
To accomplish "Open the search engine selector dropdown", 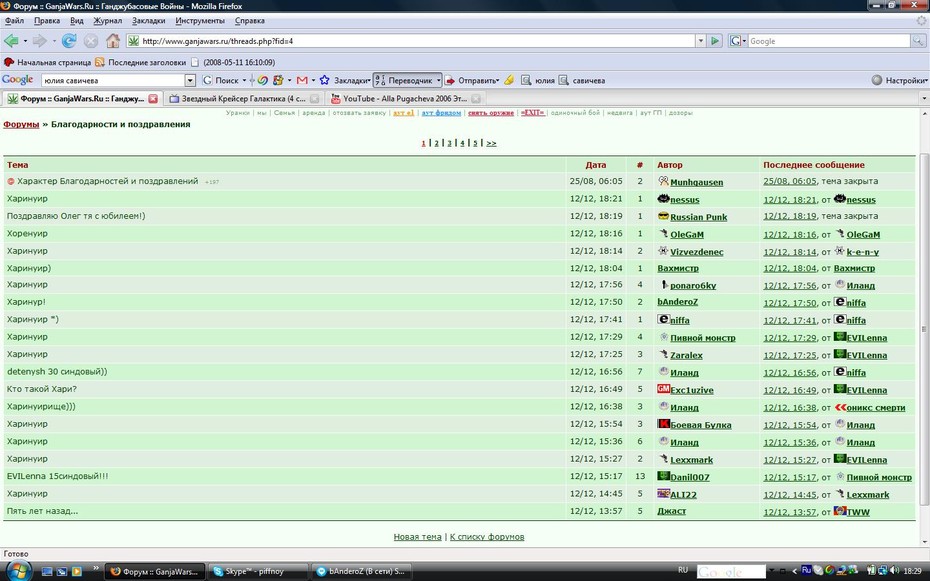I will (738, 41).
